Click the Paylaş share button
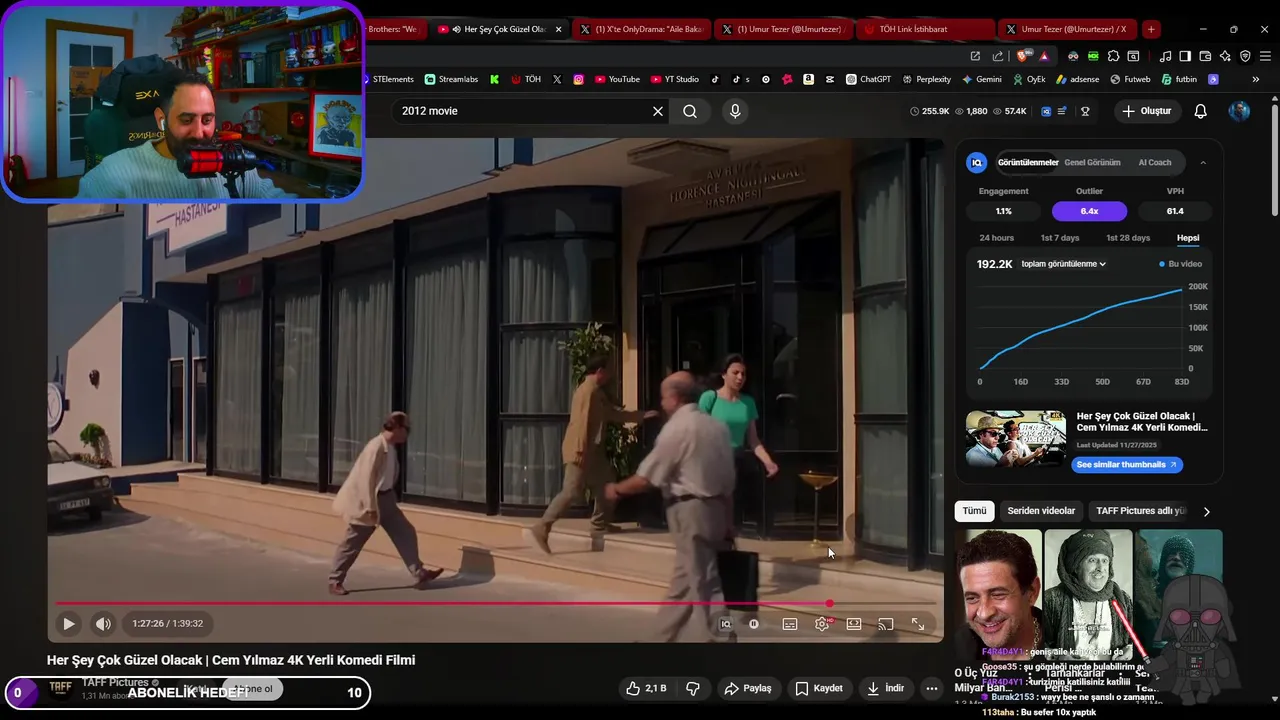 coord(748,688)
